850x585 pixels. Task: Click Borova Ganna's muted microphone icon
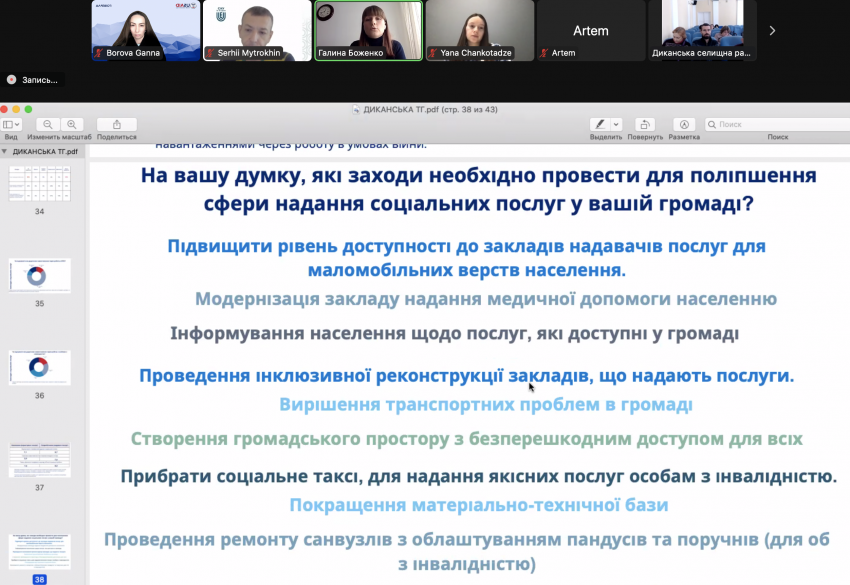(x=99, y=53)
